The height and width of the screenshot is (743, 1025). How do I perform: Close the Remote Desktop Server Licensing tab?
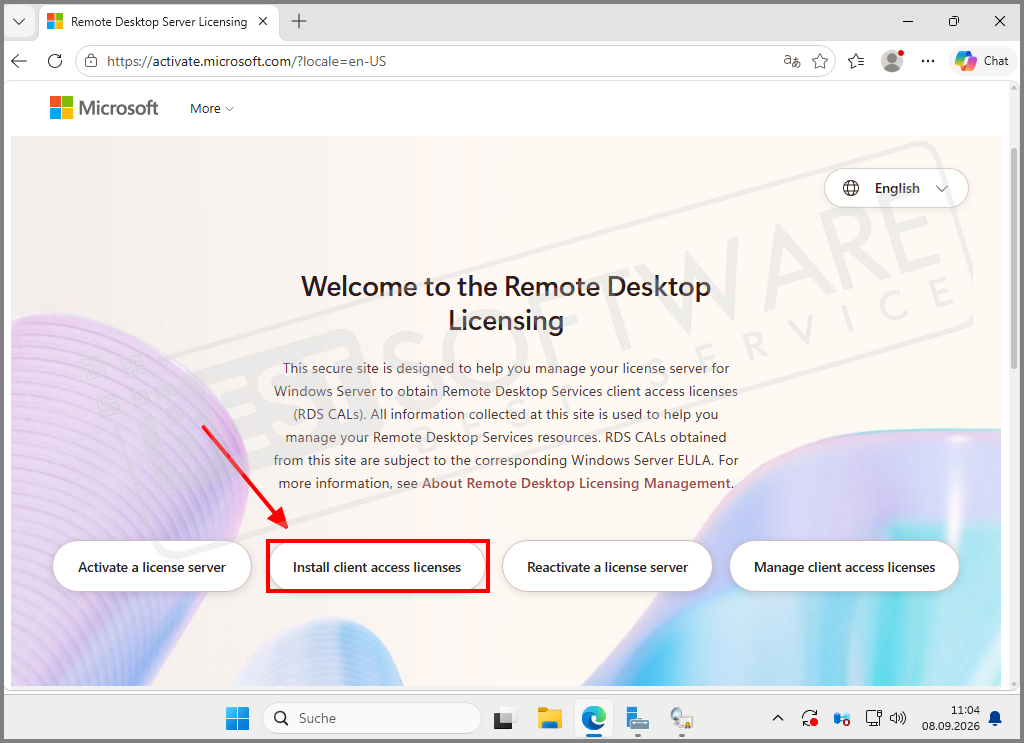tap(263, 22)
